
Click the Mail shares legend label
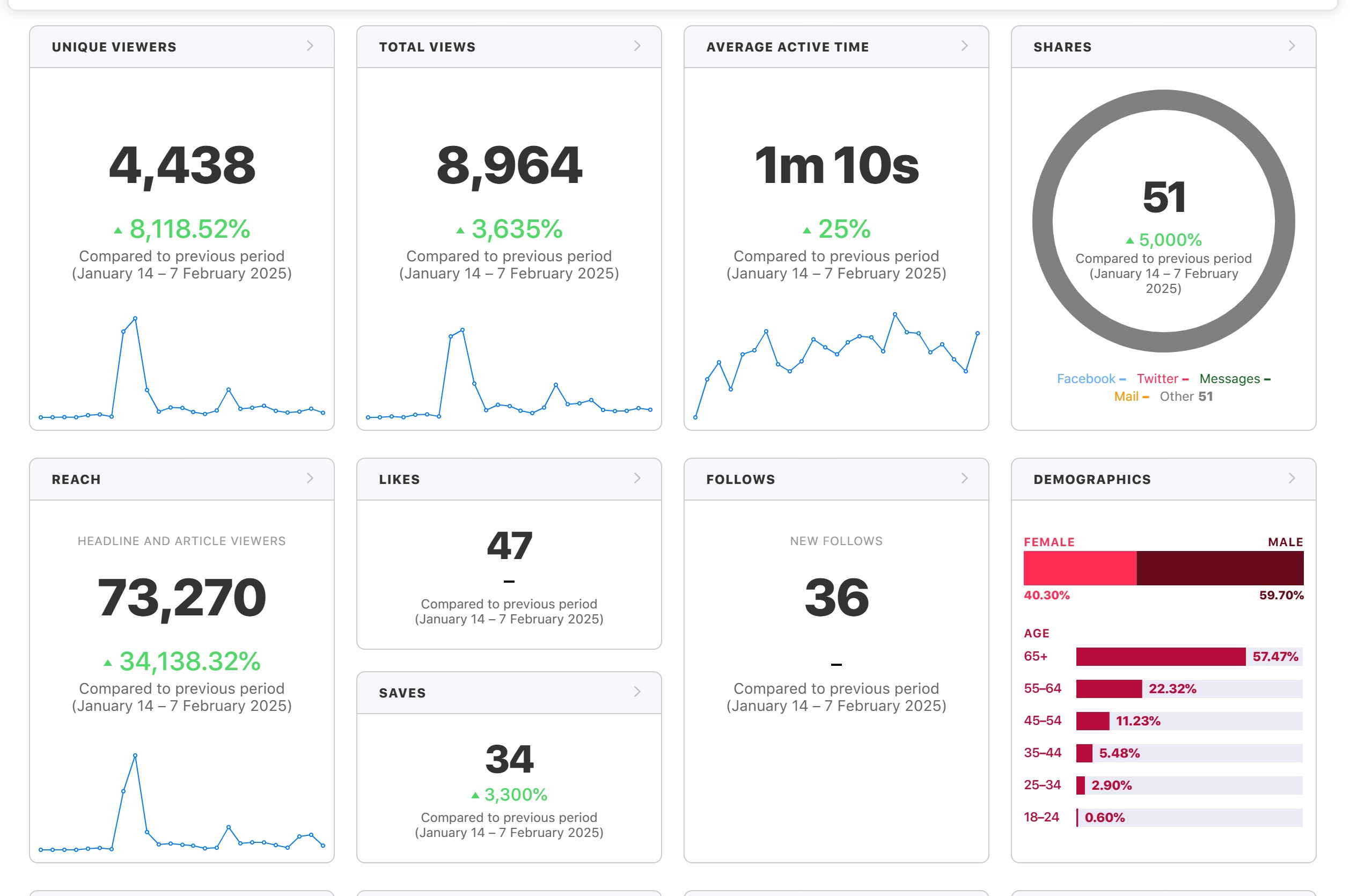(1131, 396)
